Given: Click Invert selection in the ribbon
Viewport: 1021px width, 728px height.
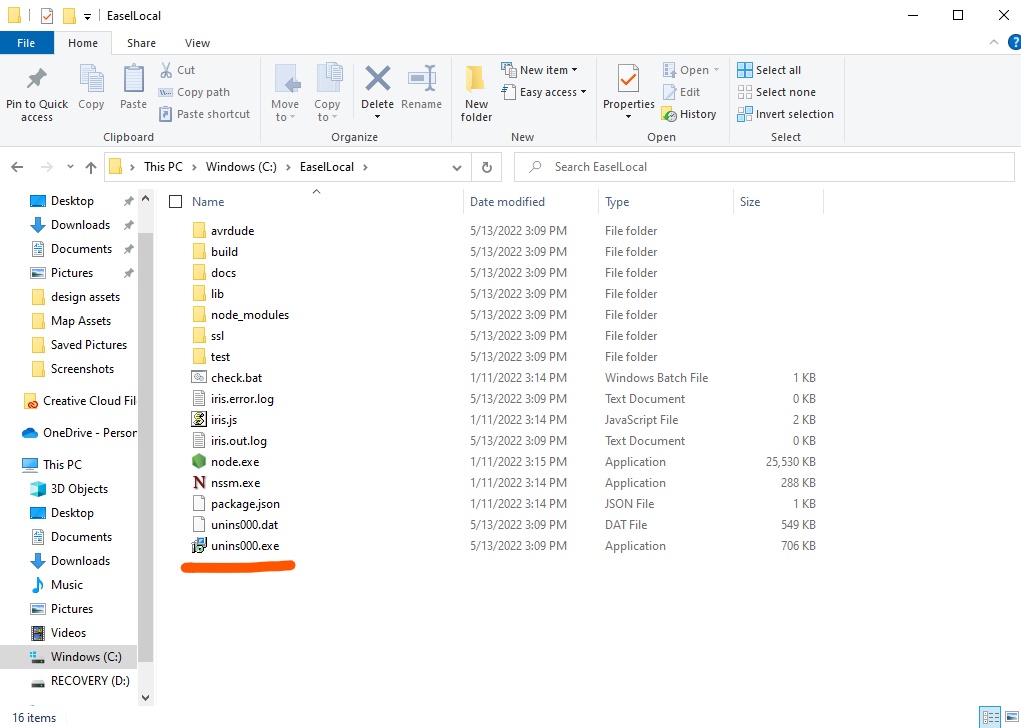Looking at the screenshot, I should pos(785,114).
